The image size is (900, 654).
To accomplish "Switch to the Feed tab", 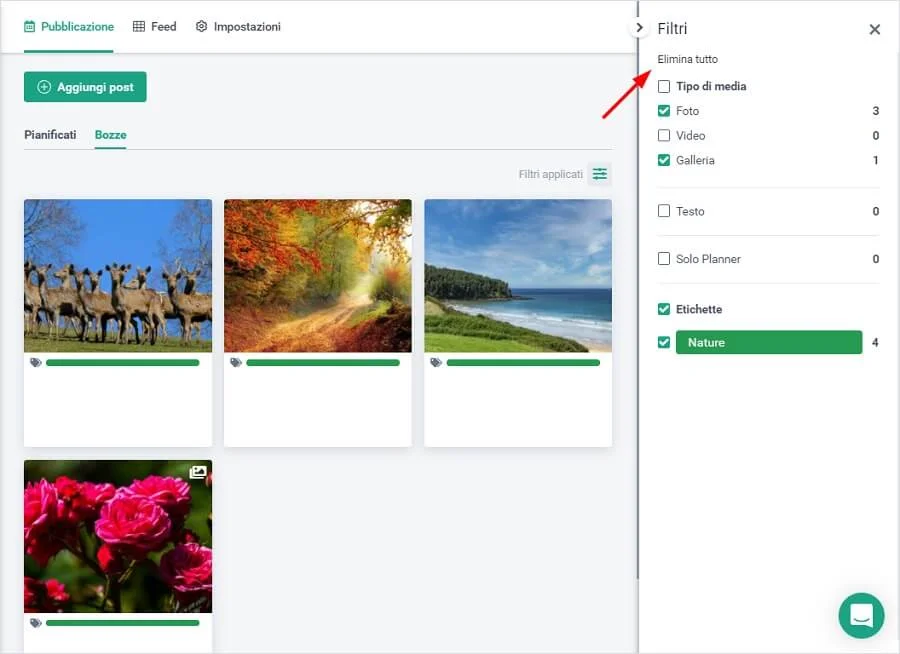I will point(154,27).
